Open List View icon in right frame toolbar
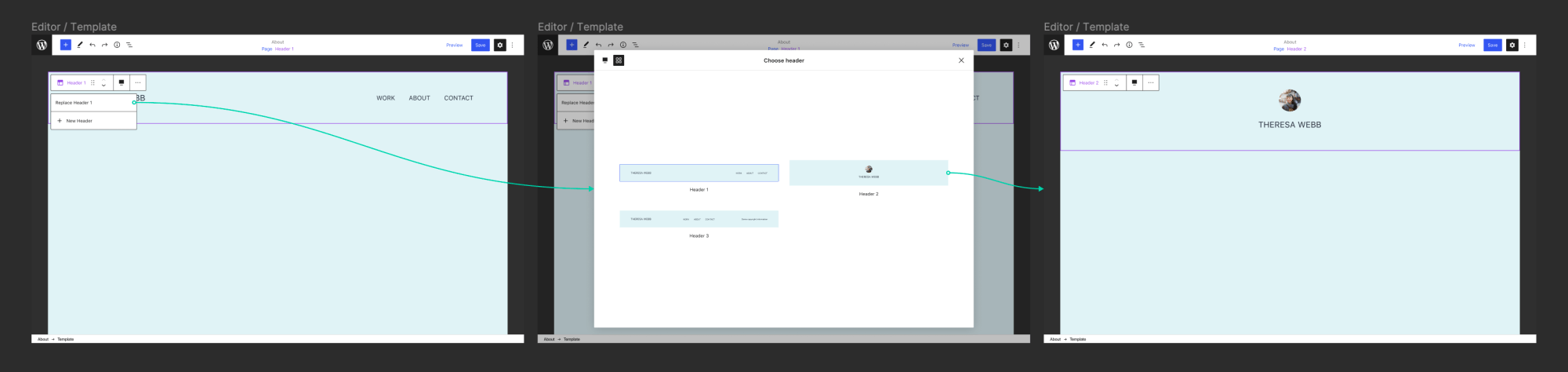The height and width of the screenshot is (372, 1568). pyautogui.click(x=1142, y=45)
